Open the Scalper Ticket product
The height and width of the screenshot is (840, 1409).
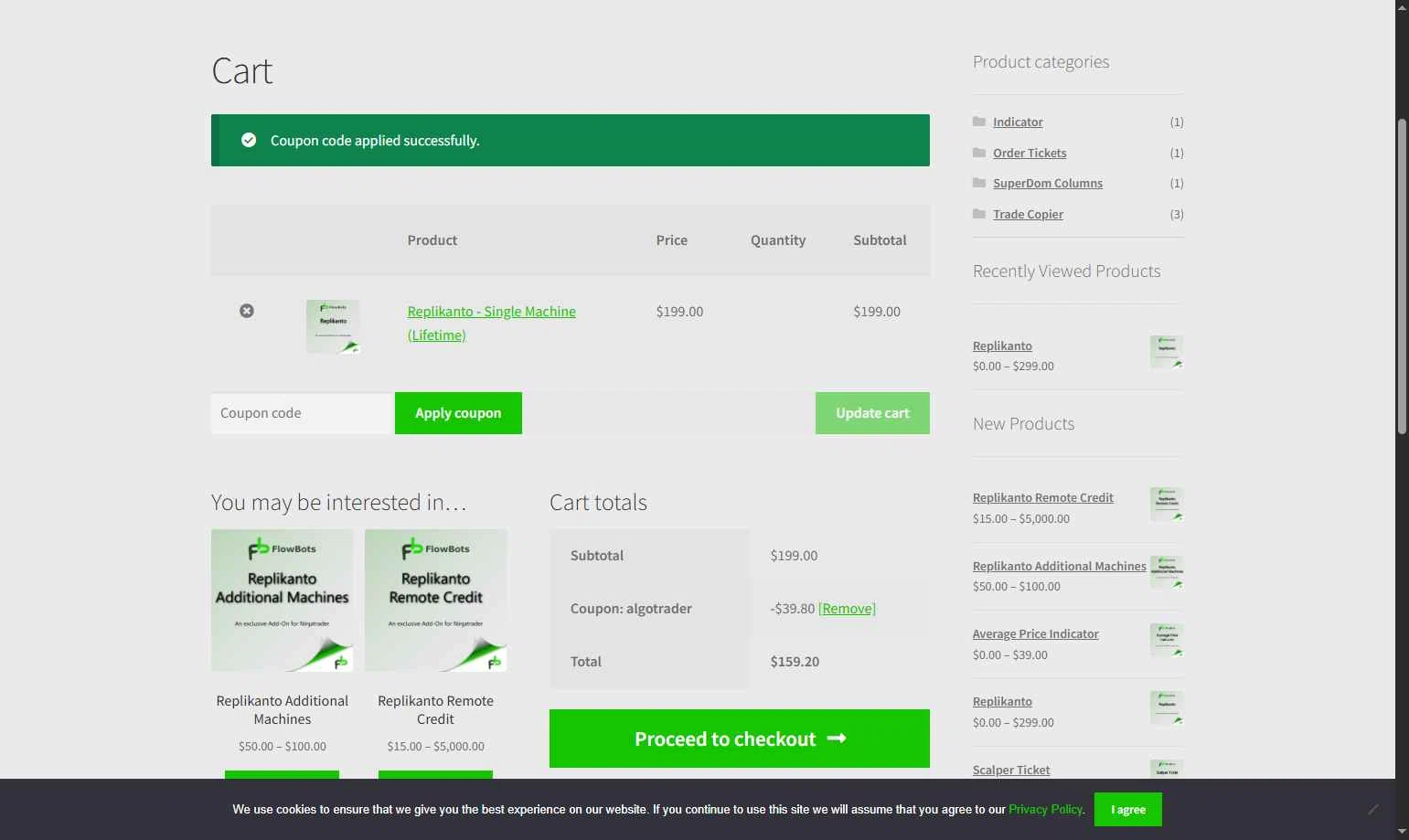tap(1011, 770)
